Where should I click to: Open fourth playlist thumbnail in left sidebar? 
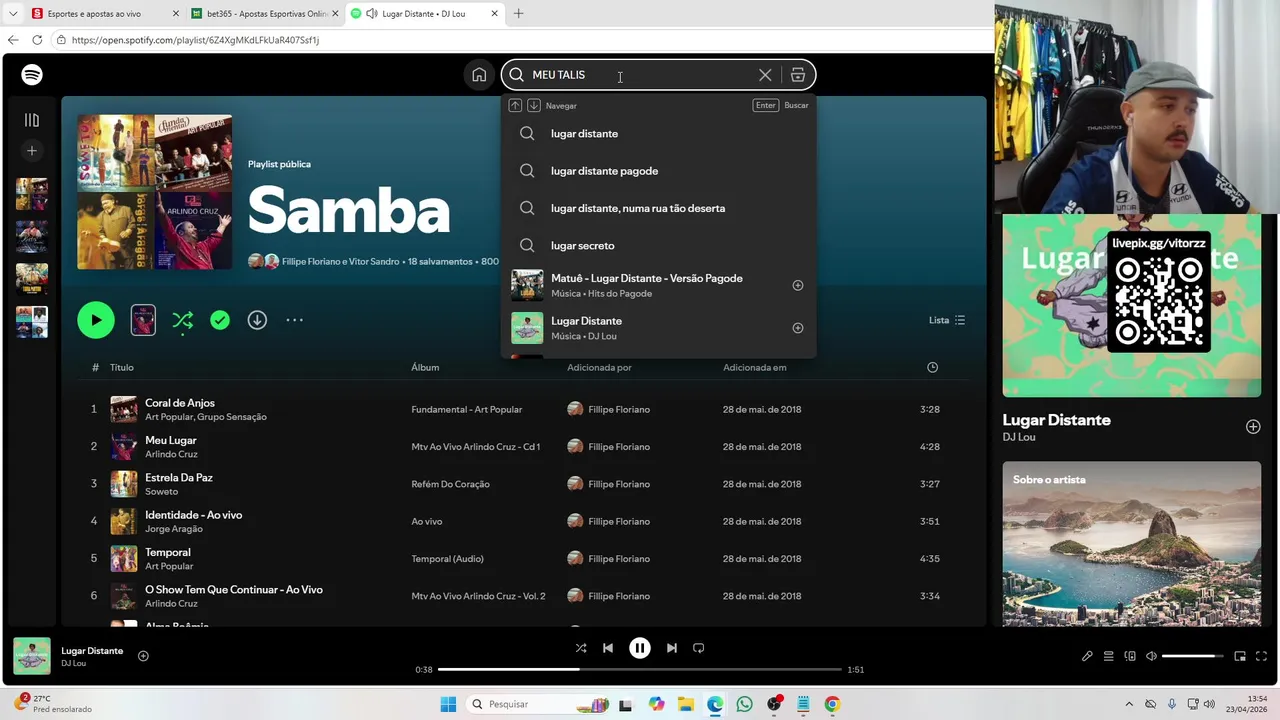click(32, 322)
